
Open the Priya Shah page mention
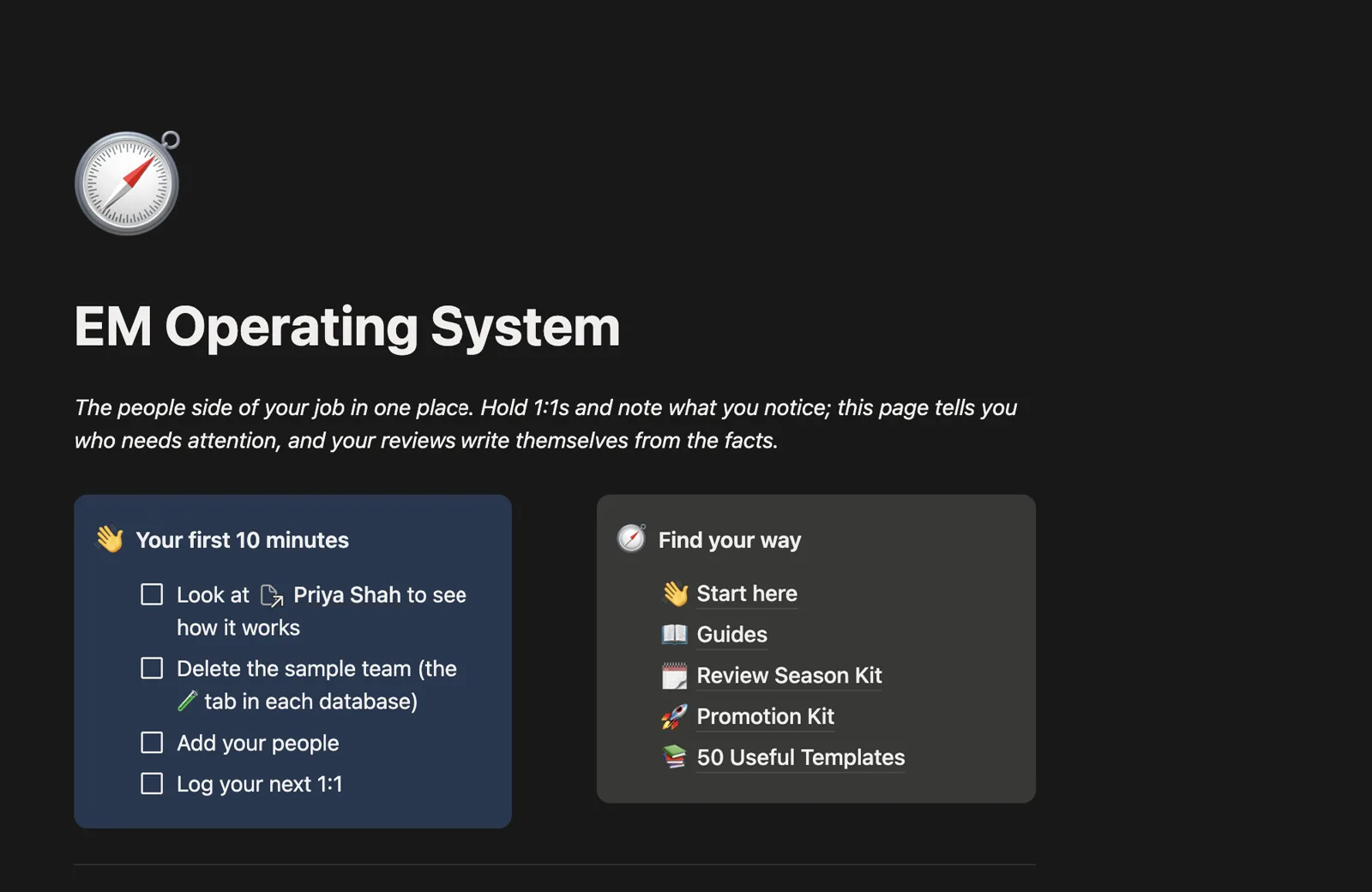346,595
